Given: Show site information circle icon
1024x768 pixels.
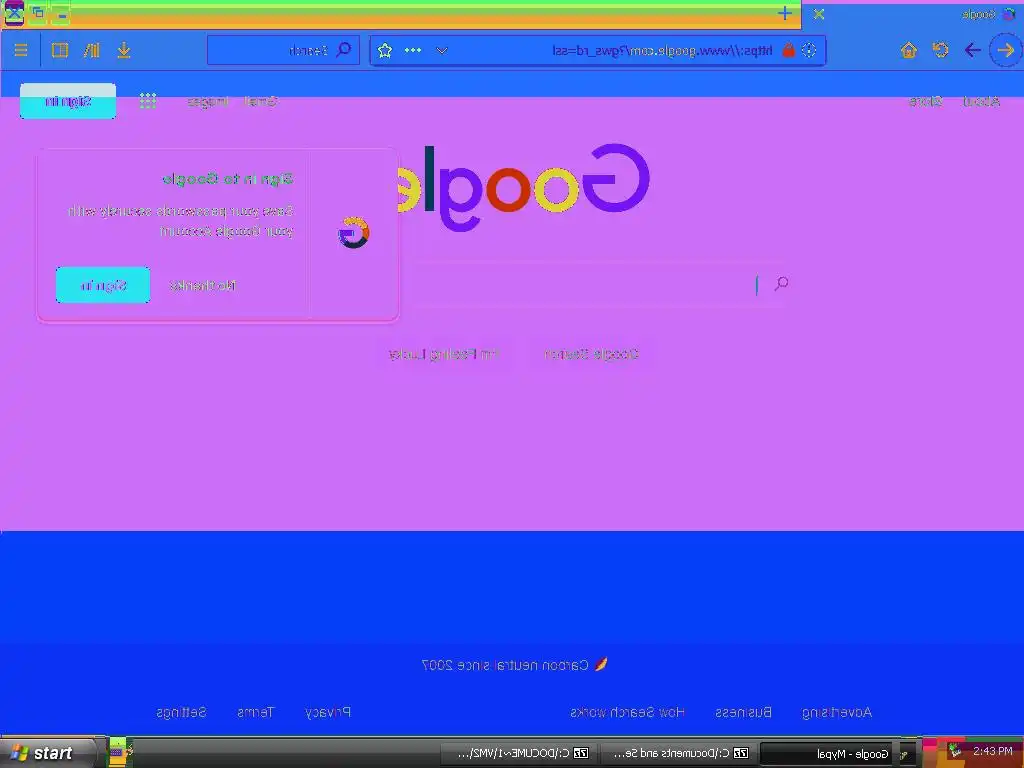Looking at the screenshot, I should click(x=808, y=50).
